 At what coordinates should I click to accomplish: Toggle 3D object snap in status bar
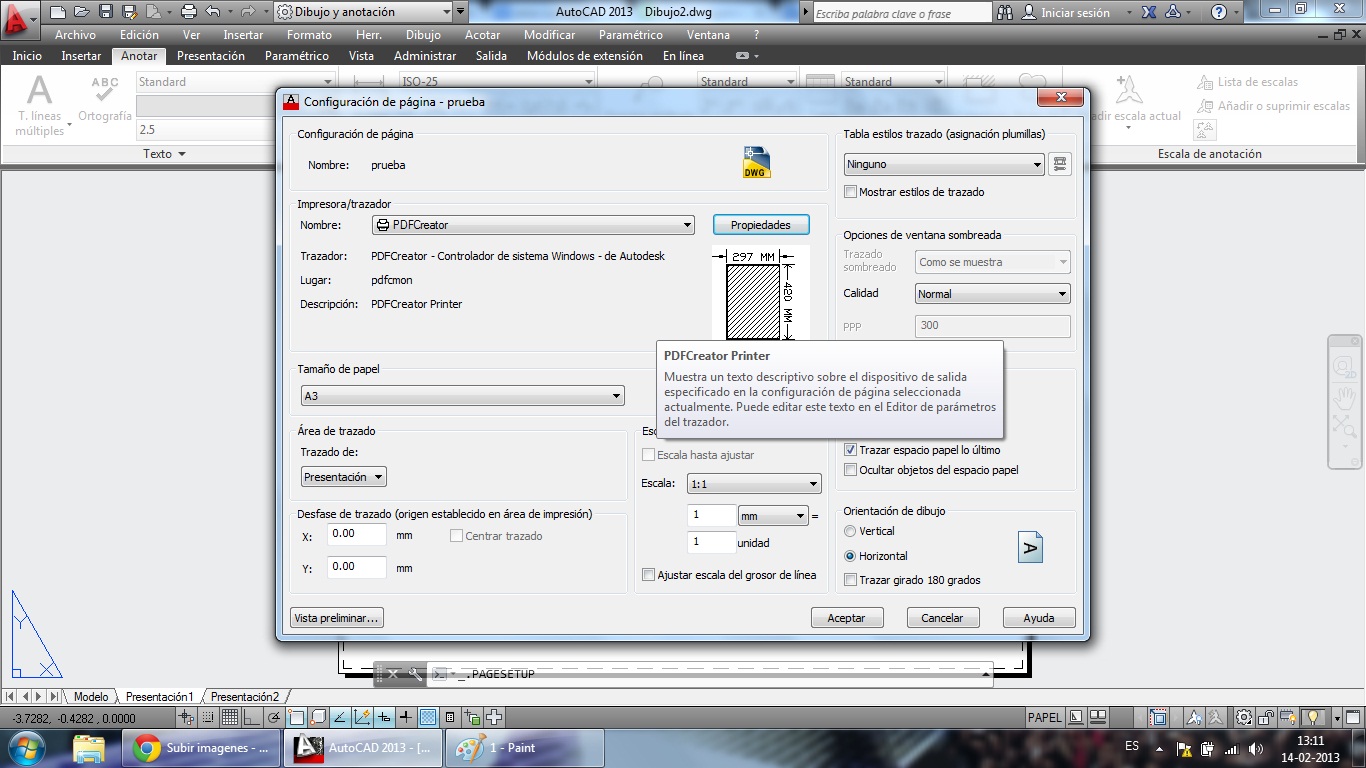(318, 717)
